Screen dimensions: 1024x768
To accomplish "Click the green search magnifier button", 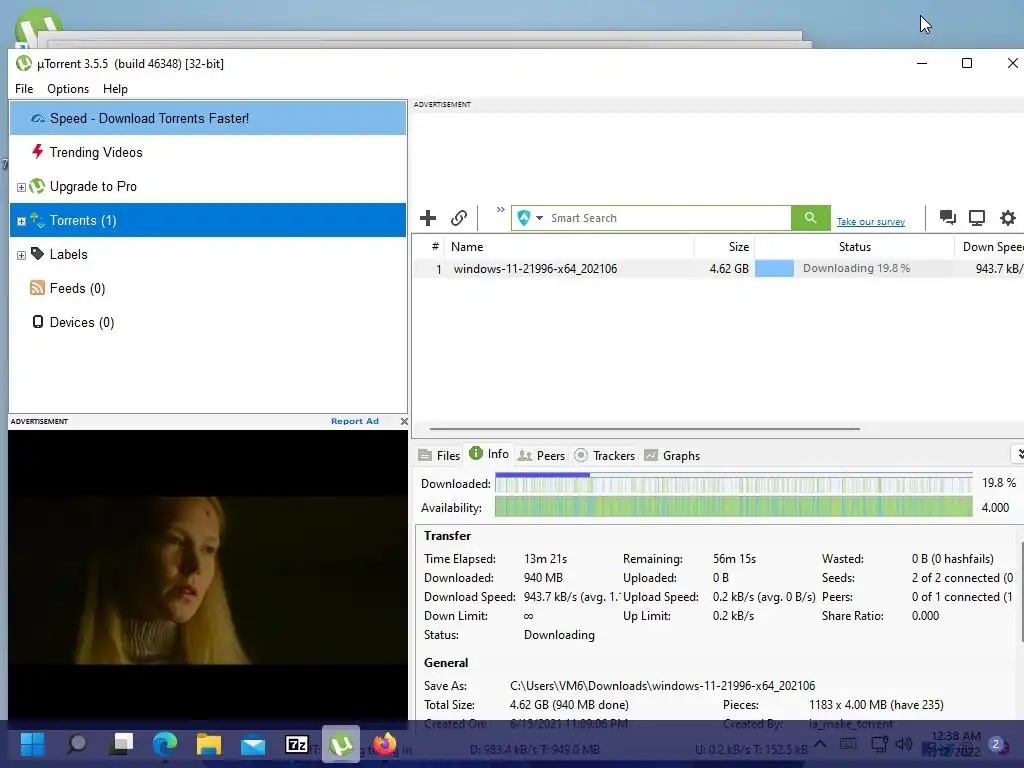I will [810, 218].
